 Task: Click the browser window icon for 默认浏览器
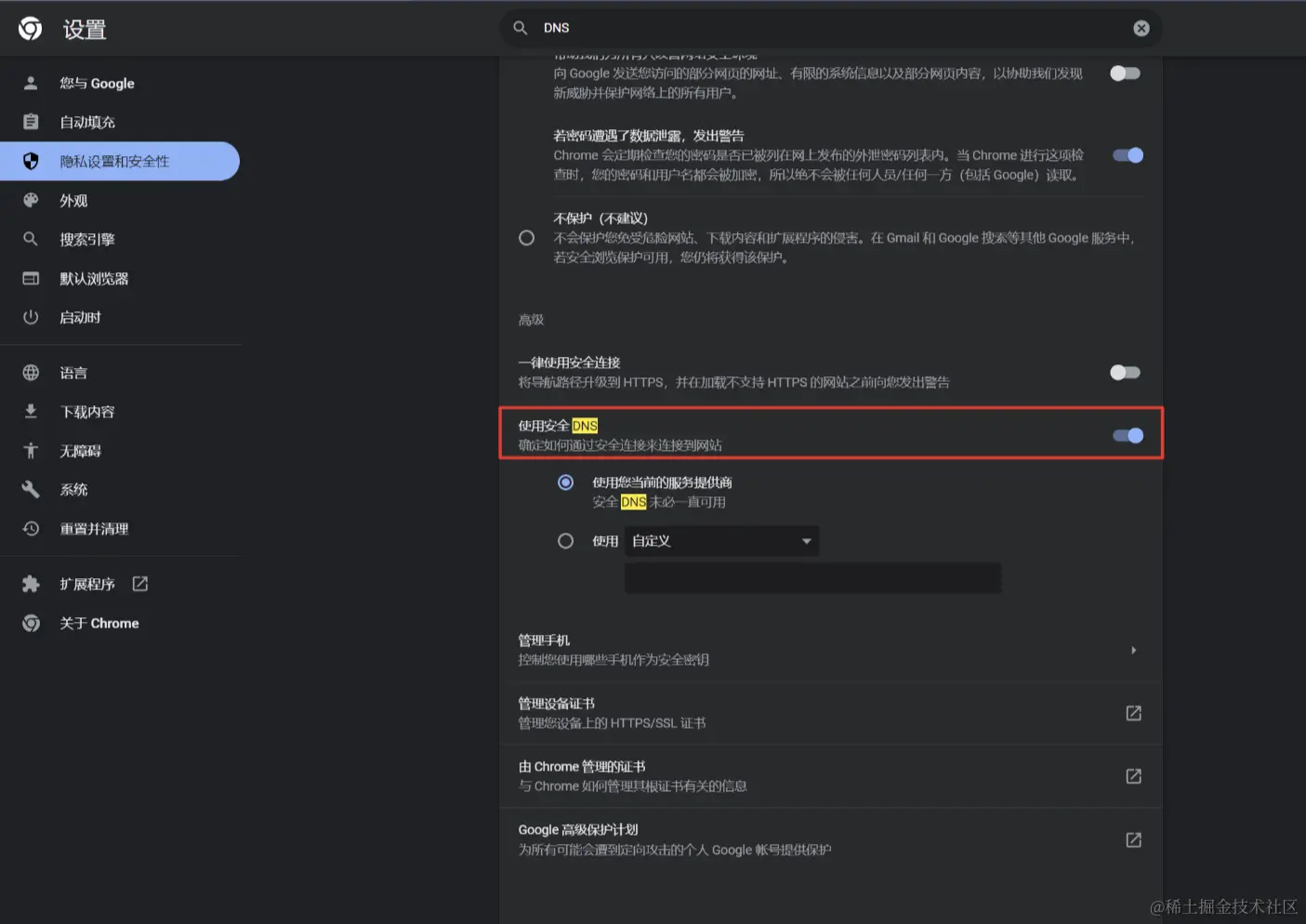(31, 278)
